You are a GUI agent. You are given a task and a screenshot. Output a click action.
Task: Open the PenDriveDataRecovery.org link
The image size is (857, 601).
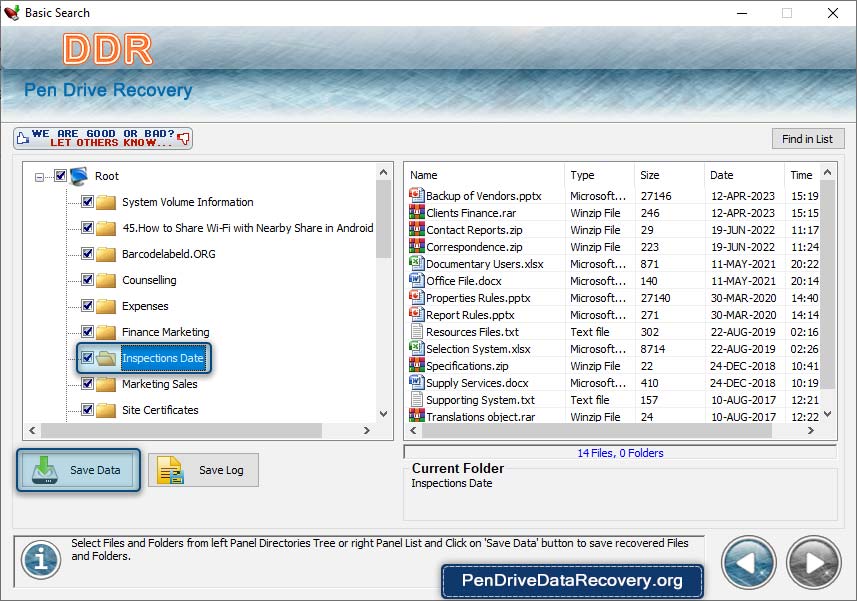click(x=571, y=580)
